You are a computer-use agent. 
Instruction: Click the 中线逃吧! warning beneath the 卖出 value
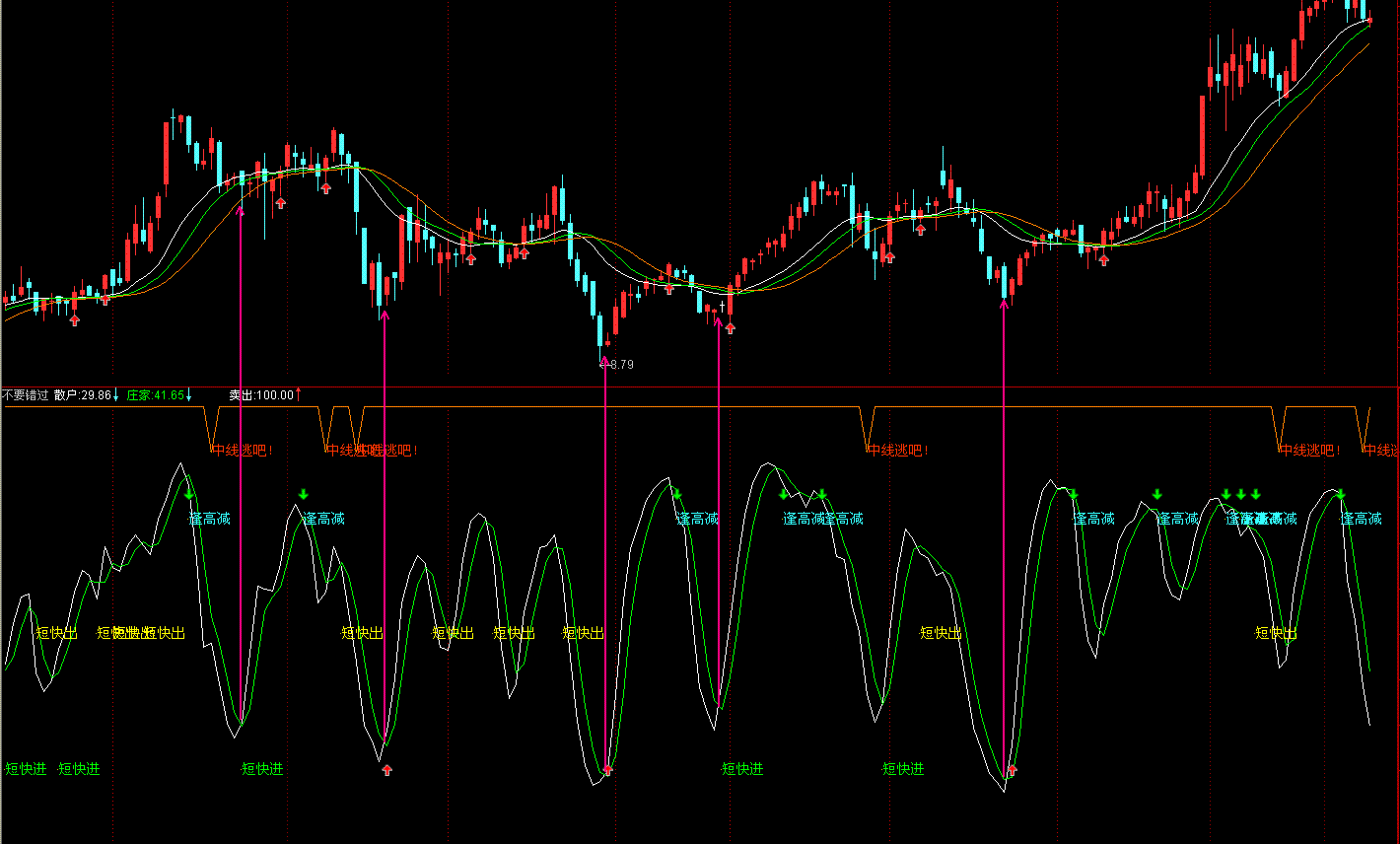[x=243, y=451]
